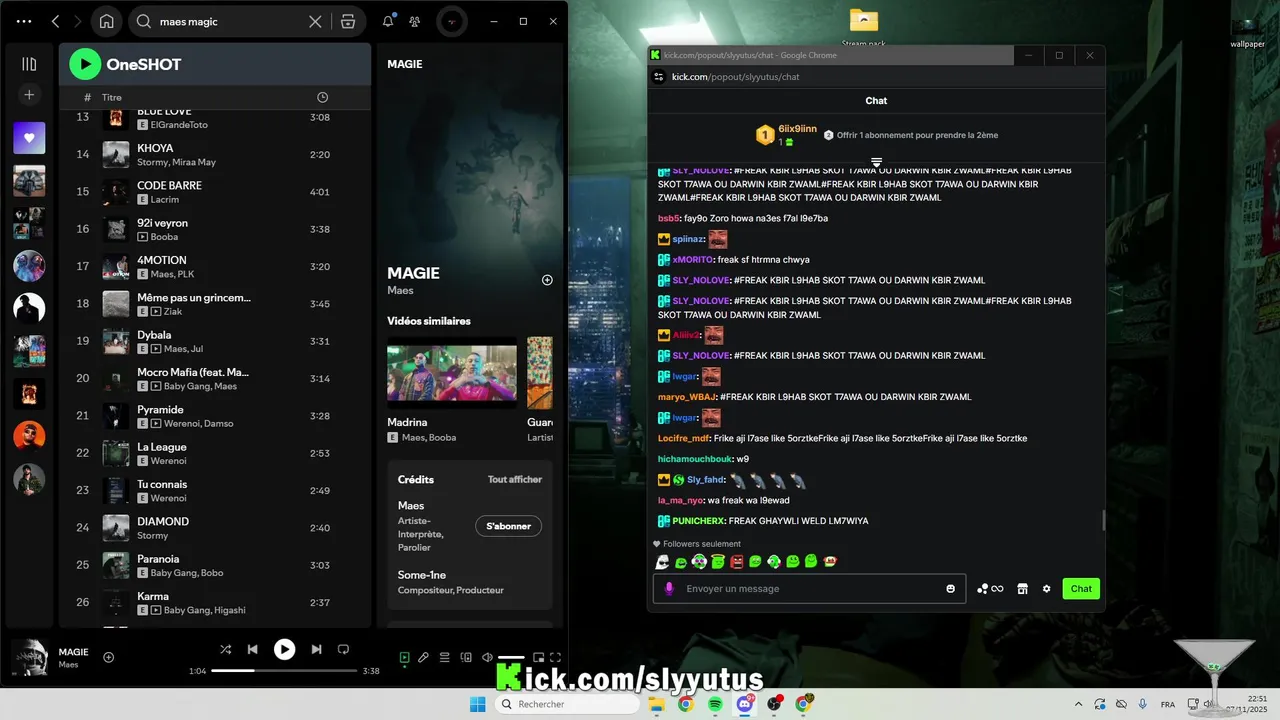This screenshot has width=1280, height=720.
Task: Expand the chat leaderboard chevron
Action: coord(876,161)
